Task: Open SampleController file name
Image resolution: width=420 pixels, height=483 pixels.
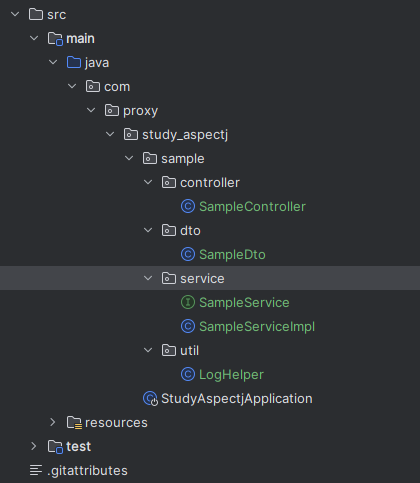Action: 252,207
